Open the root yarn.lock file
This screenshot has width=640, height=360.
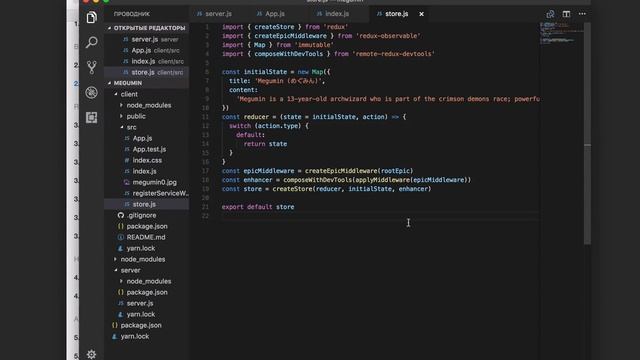(147, 337)
